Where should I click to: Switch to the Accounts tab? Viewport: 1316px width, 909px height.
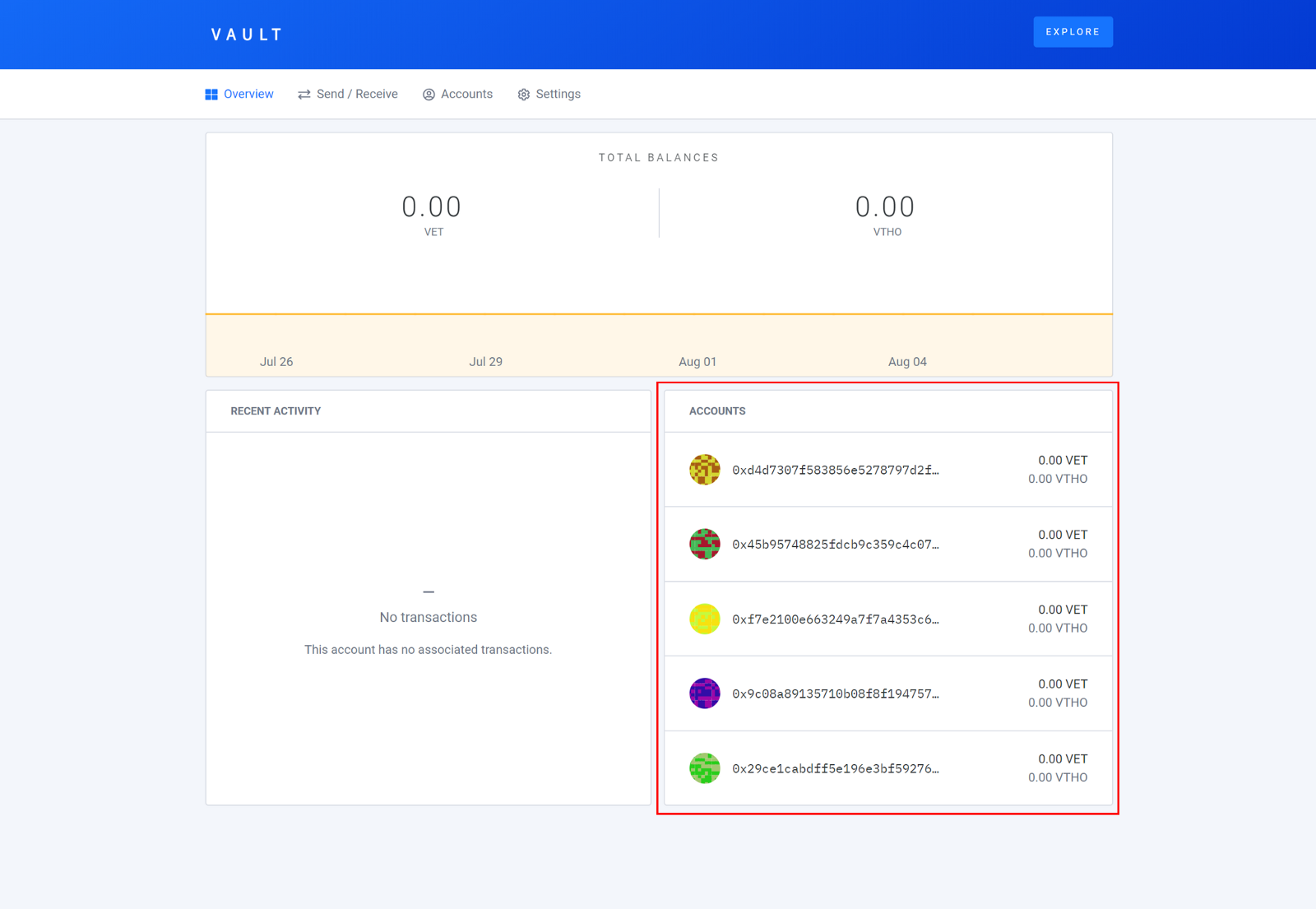[x=466, y=94]
